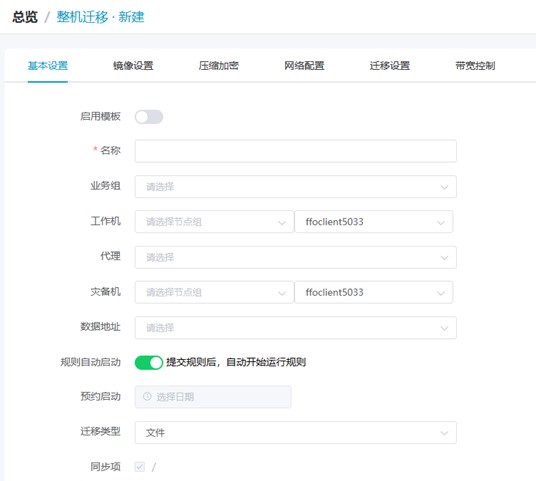Switch to the 压缩加密 tab

(219, 66)
